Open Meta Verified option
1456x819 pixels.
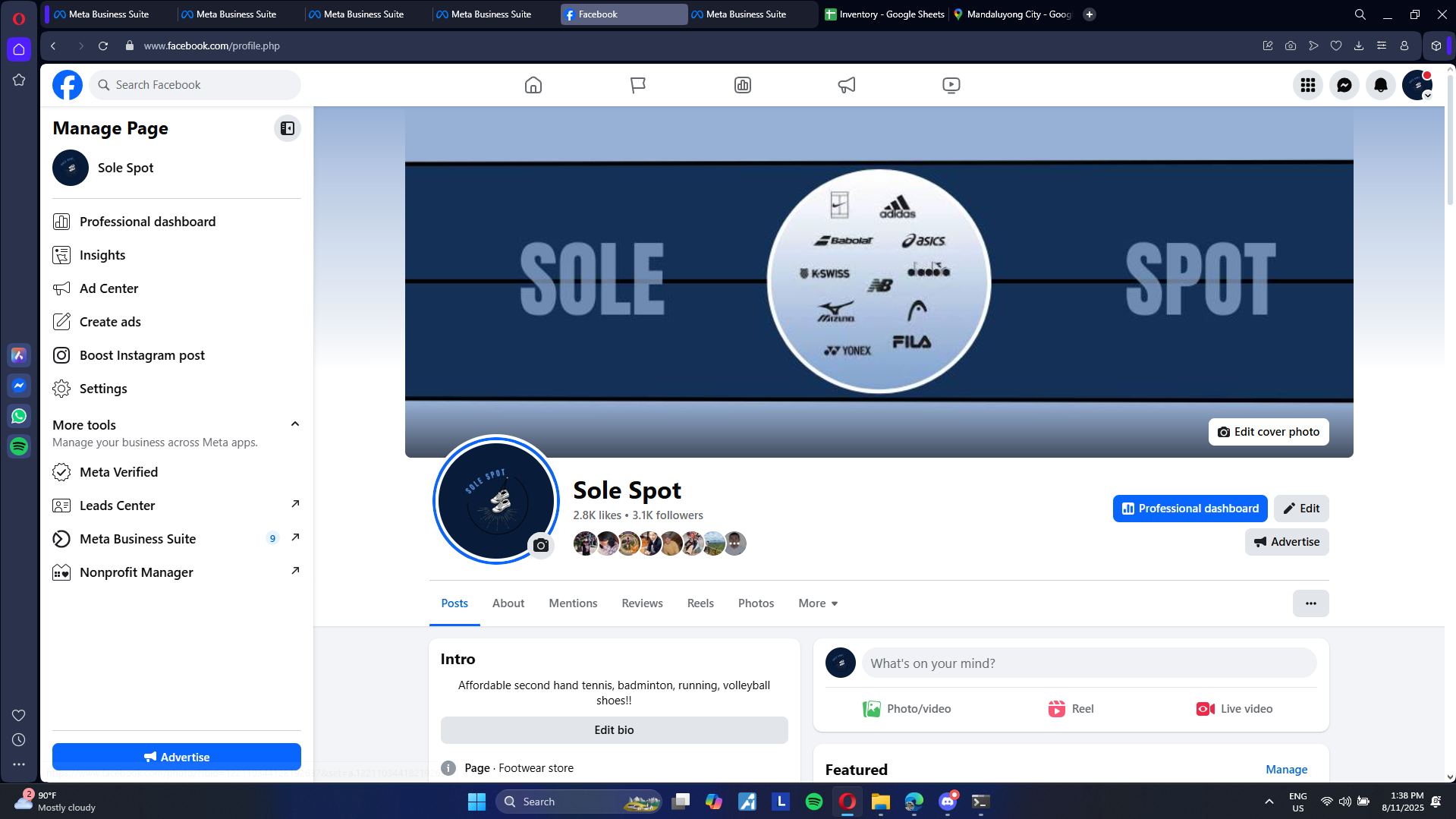(x=177, y=472)
